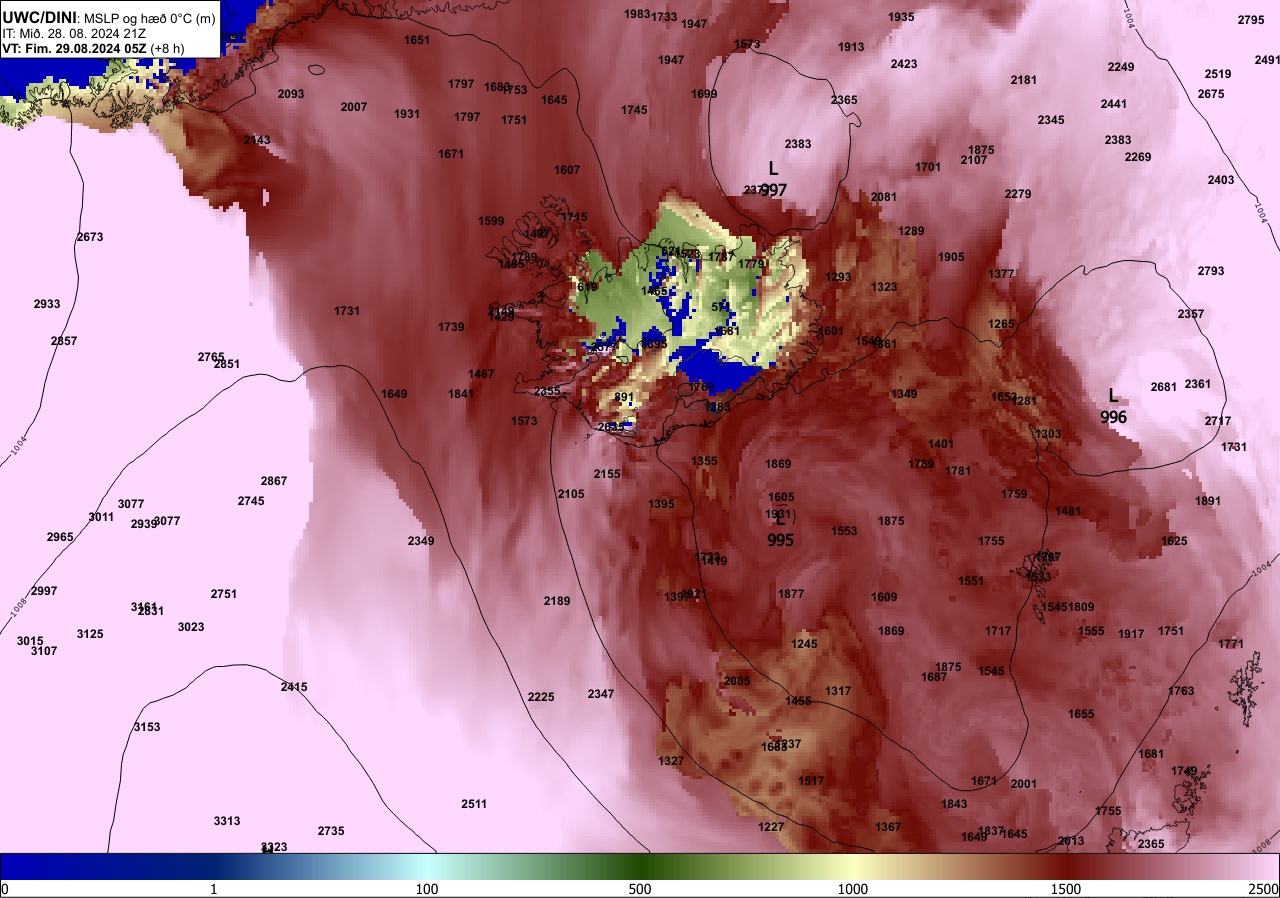Click the value 2105
1280x898 pixels.
571,494
